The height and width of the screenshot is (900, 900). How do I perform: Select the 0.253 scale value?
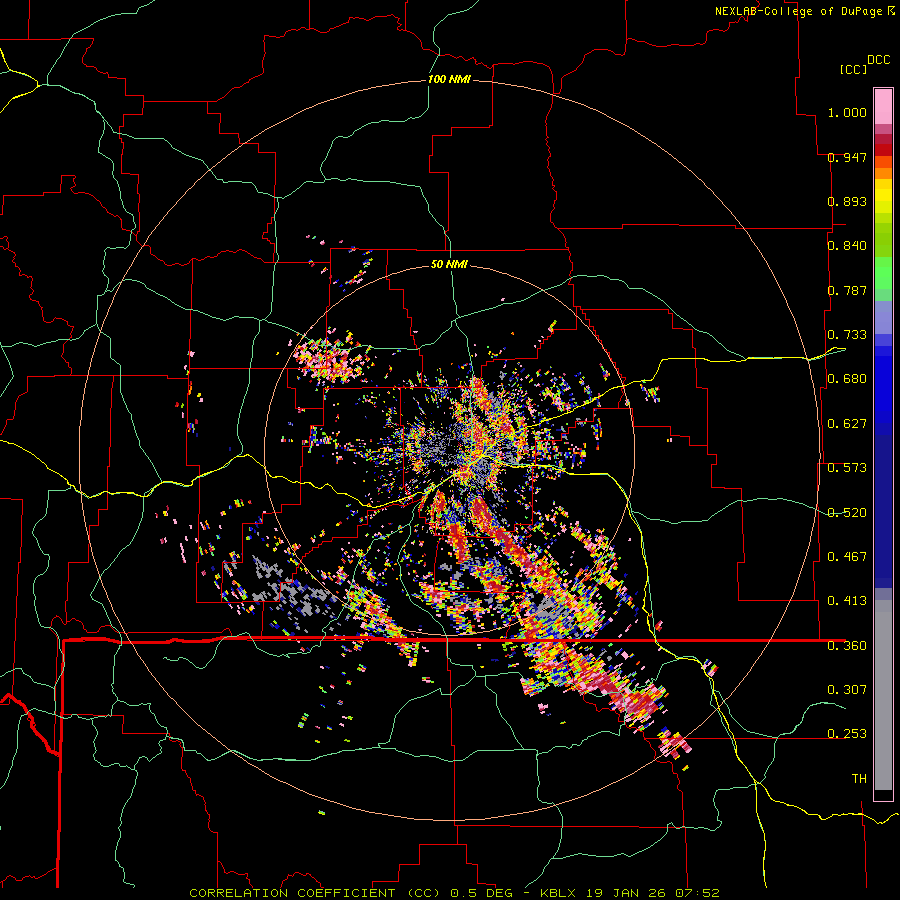tap(847, 734)
